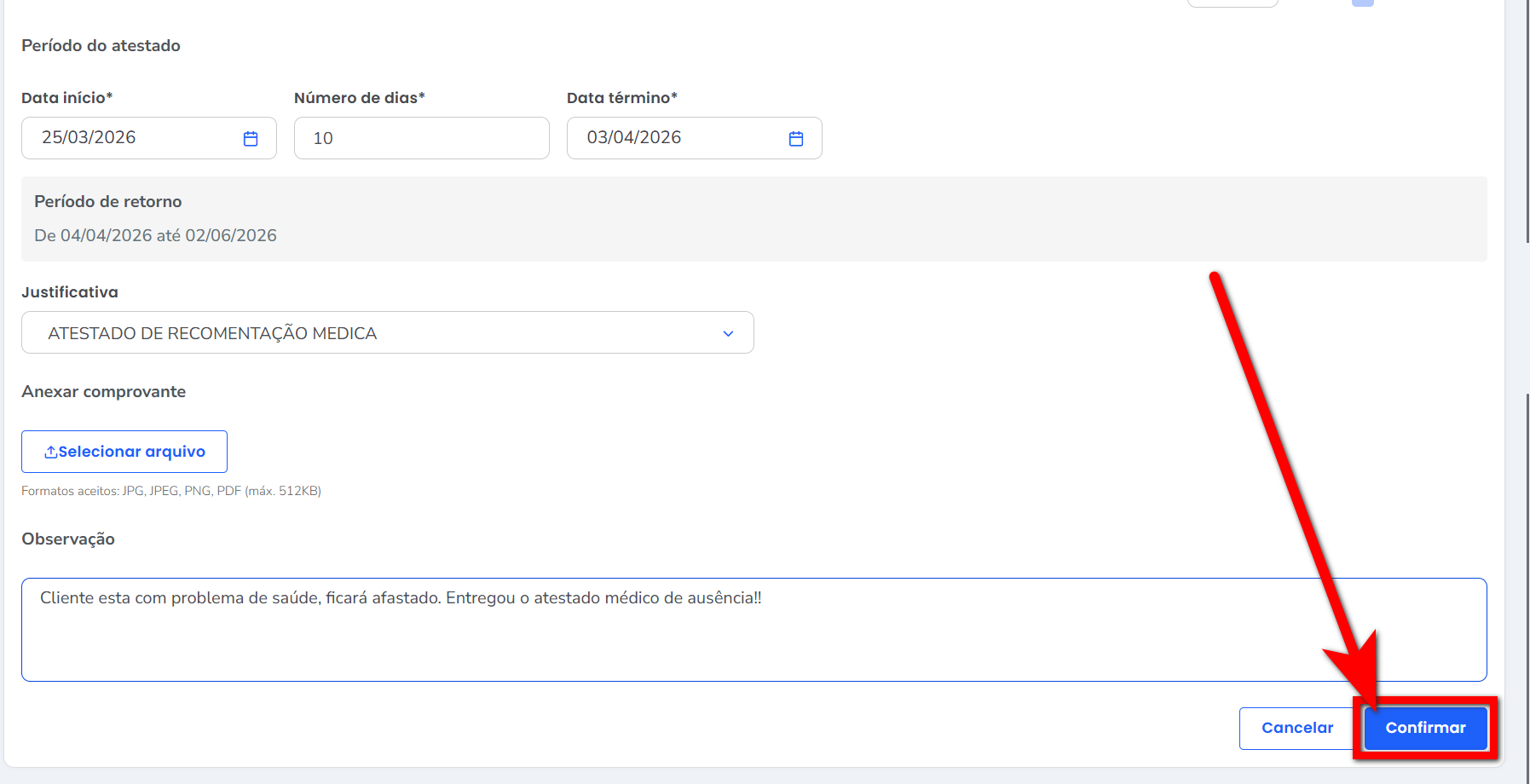Select the Data término date 03/04/2026

click(634, 138)
